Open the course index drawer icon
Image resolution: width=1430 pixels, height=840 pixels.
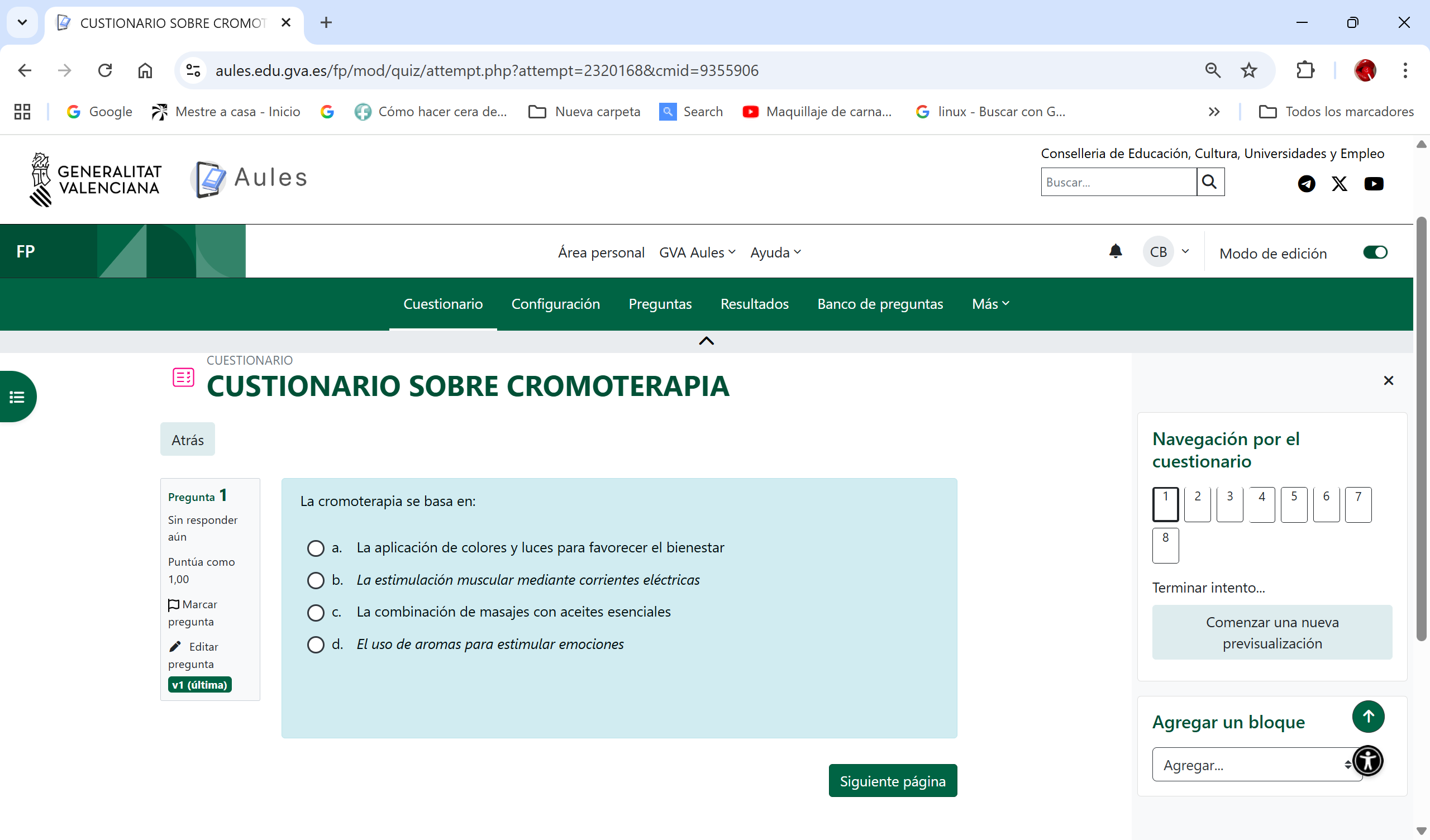[x=17, y=397]
